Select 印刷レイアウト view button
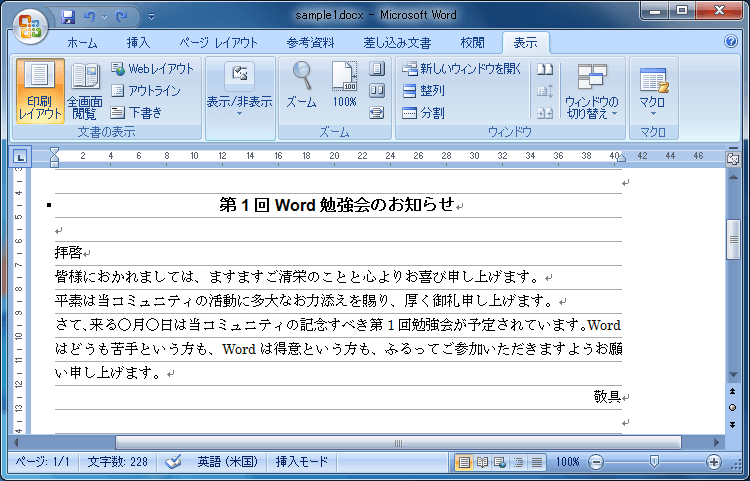Screen dimensions: 750x481 point(40,91)
